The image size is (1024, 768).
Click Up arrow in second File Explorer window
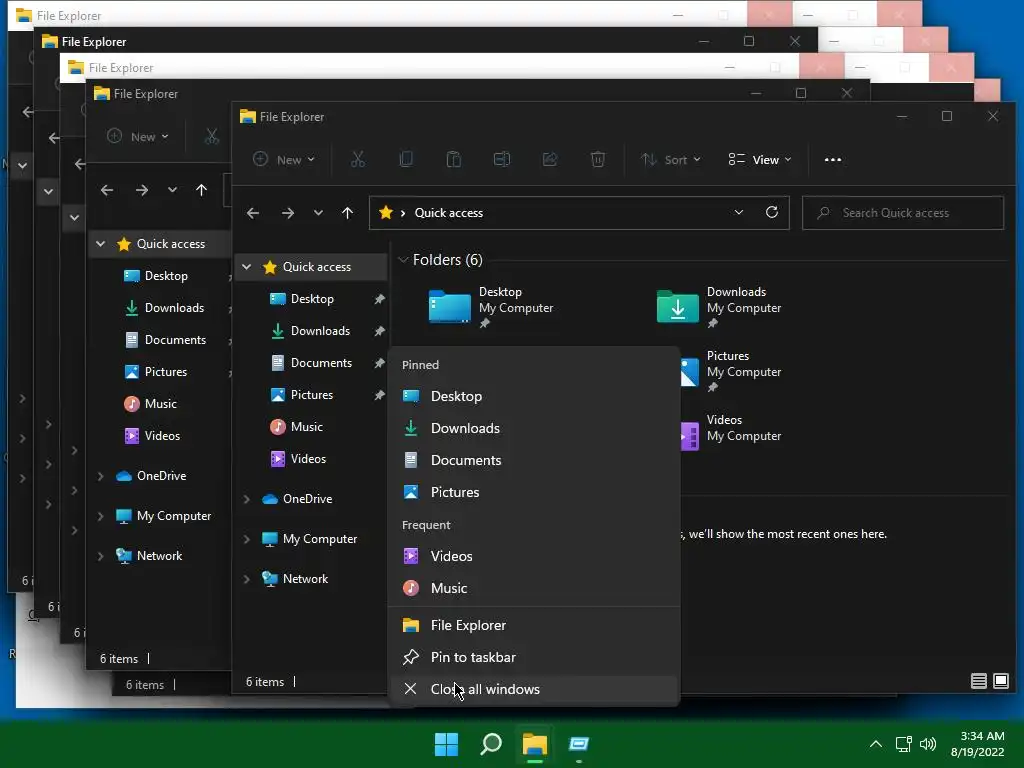click(x=201, y=190)
